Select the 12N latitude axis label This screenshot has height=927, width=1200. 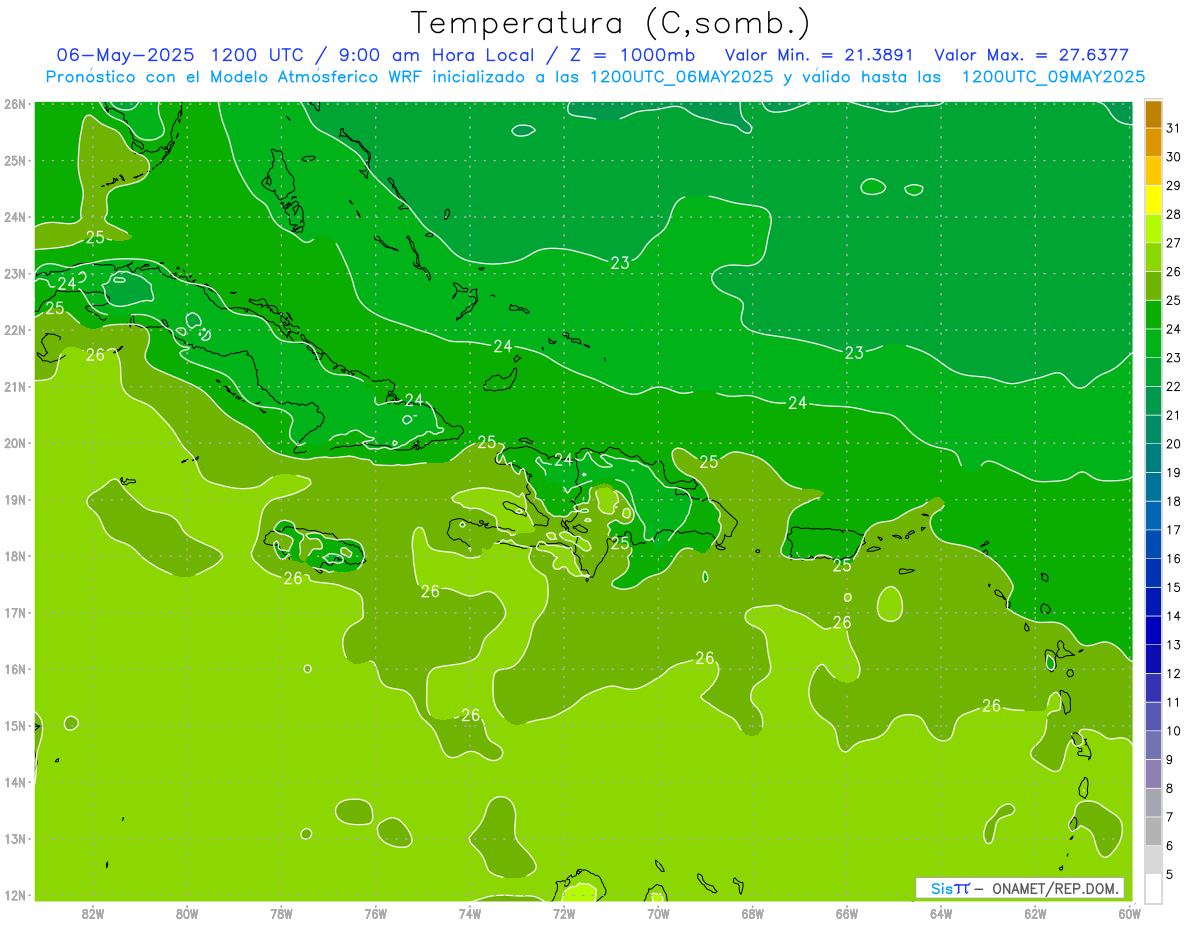pos(15,895)
